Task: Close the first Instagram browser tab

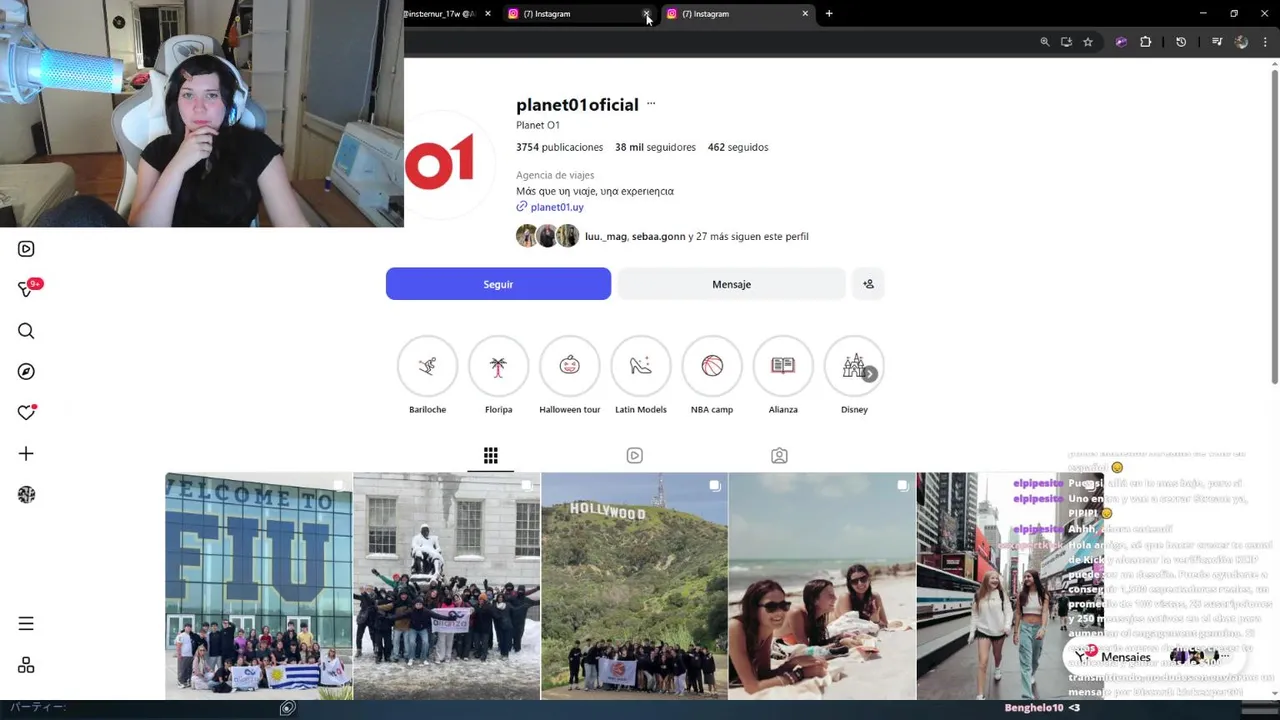Action: (x=646, y=14)
